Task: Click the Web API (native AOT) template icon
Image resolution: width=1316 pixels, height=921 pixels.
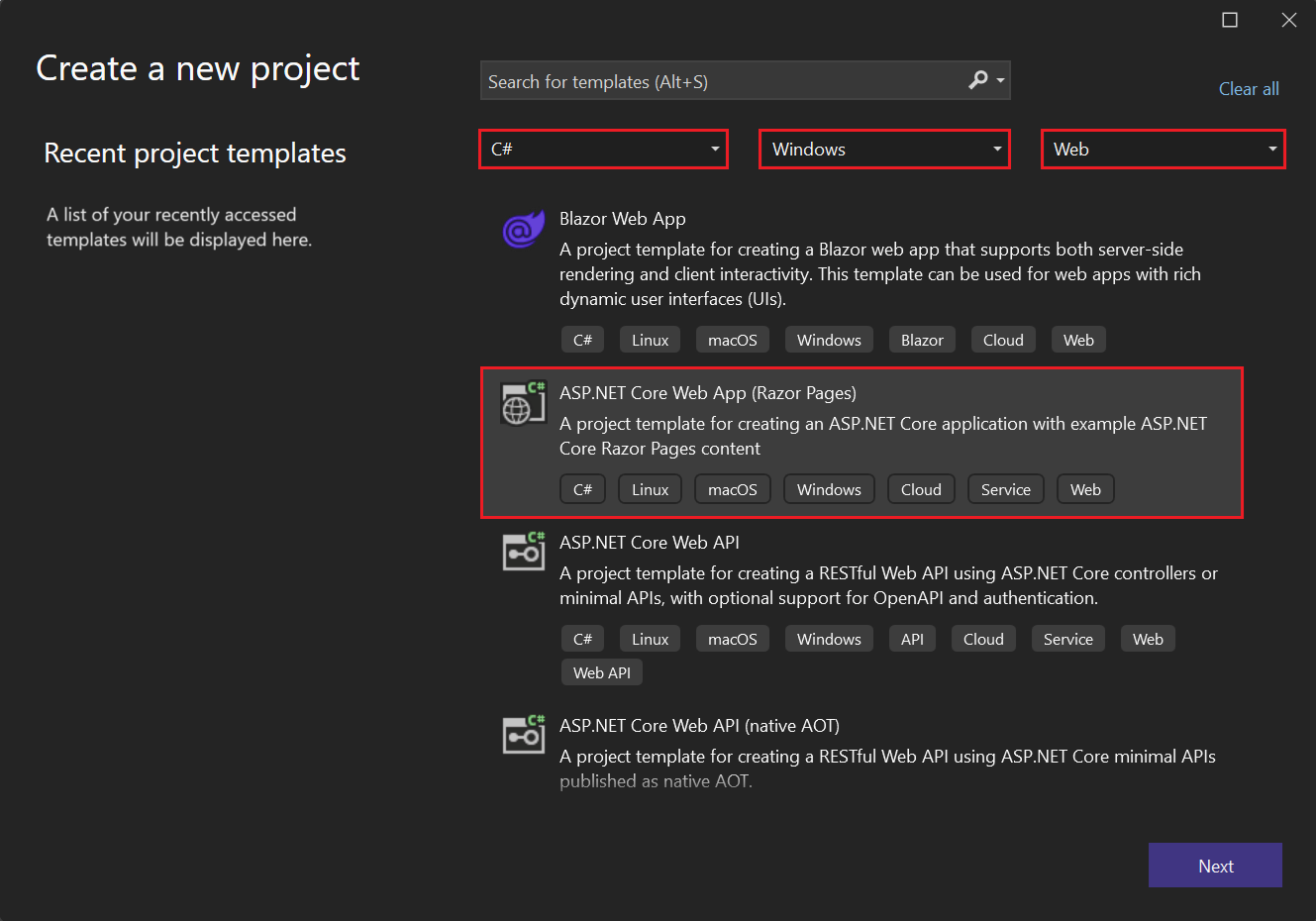Action: point(523,736)
